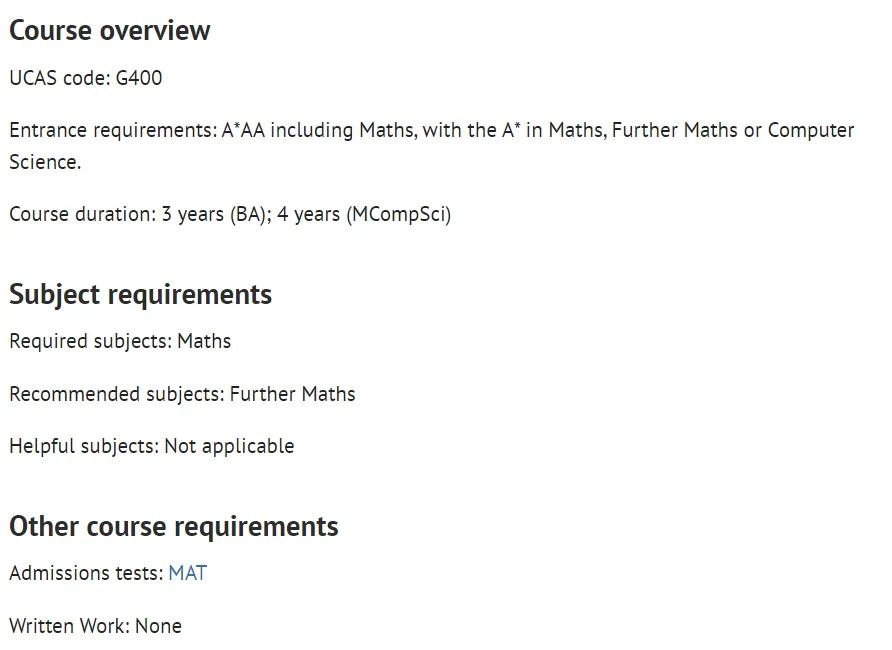Click the 'UCAS code:' label
Image resolution: width=892 pixels, height=650 pixels.
pyautogui.click(x=60, y=78)
